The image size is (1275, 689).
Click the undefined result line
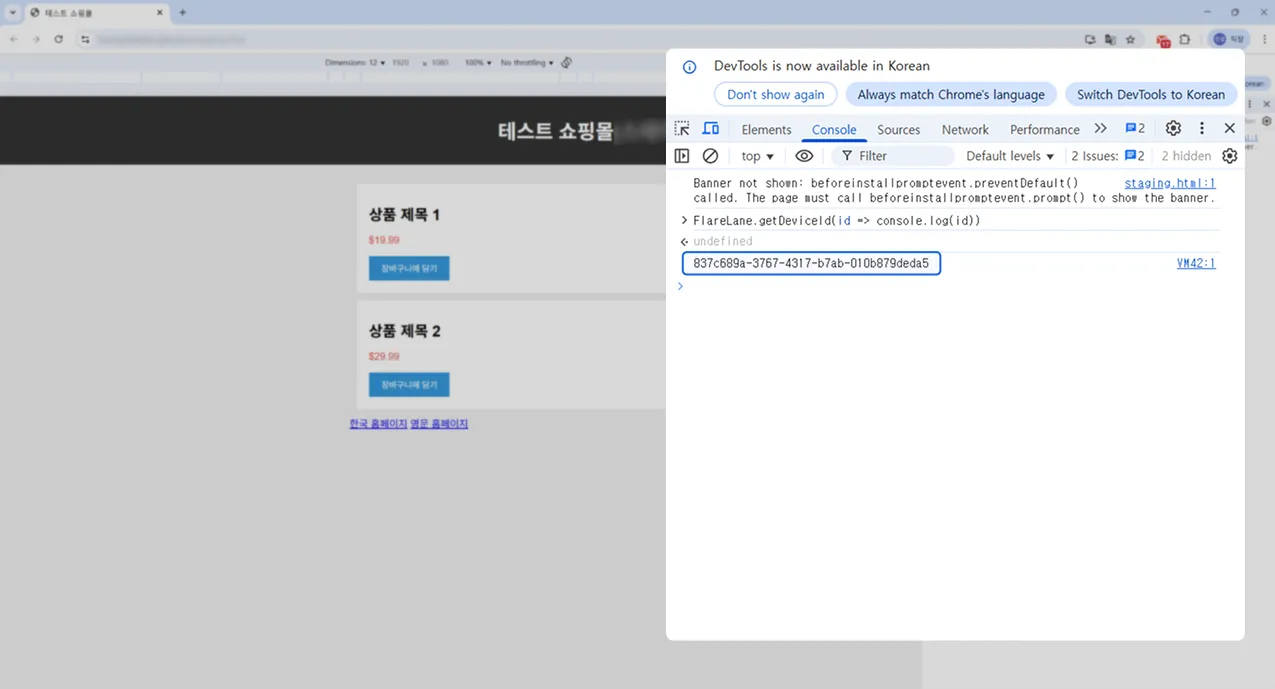tap(723, 241)
